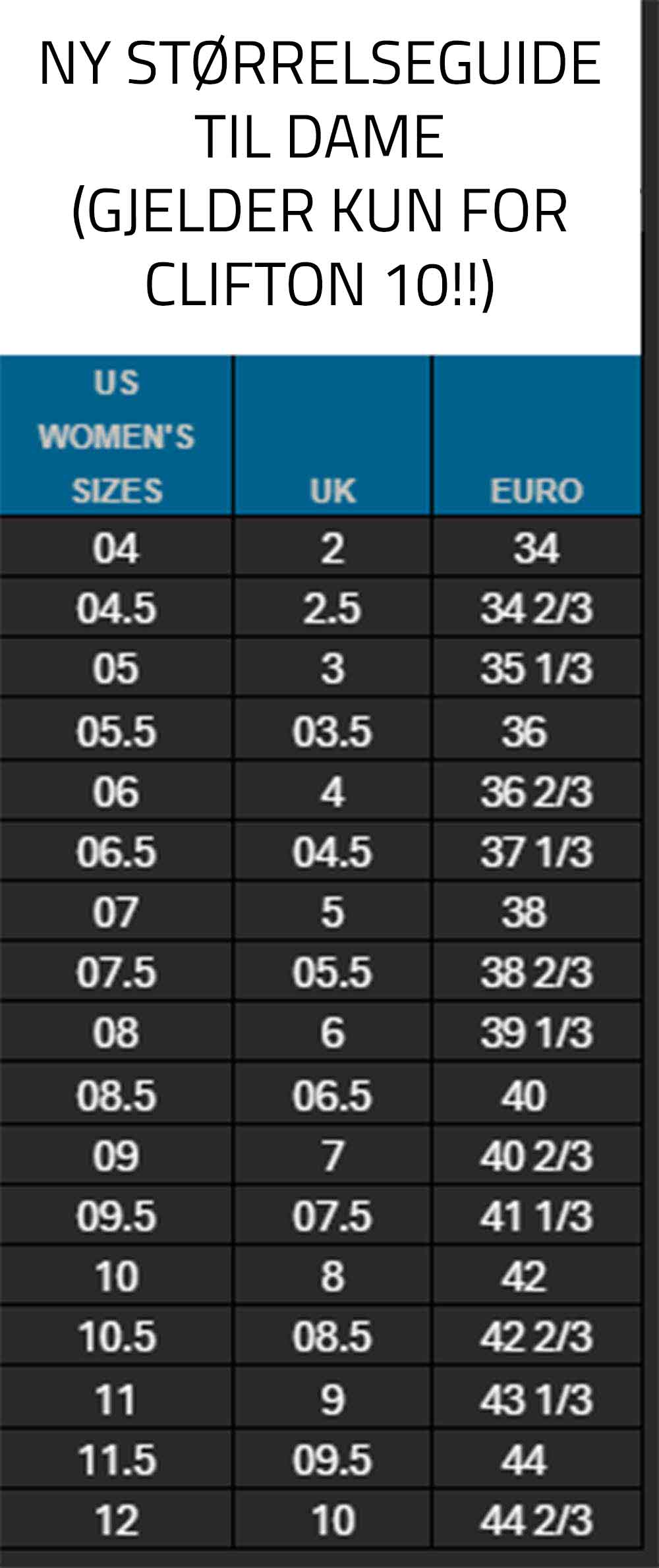Select the EURO 38 cell
Screen dimensions: 659x1568
(537, 912)
